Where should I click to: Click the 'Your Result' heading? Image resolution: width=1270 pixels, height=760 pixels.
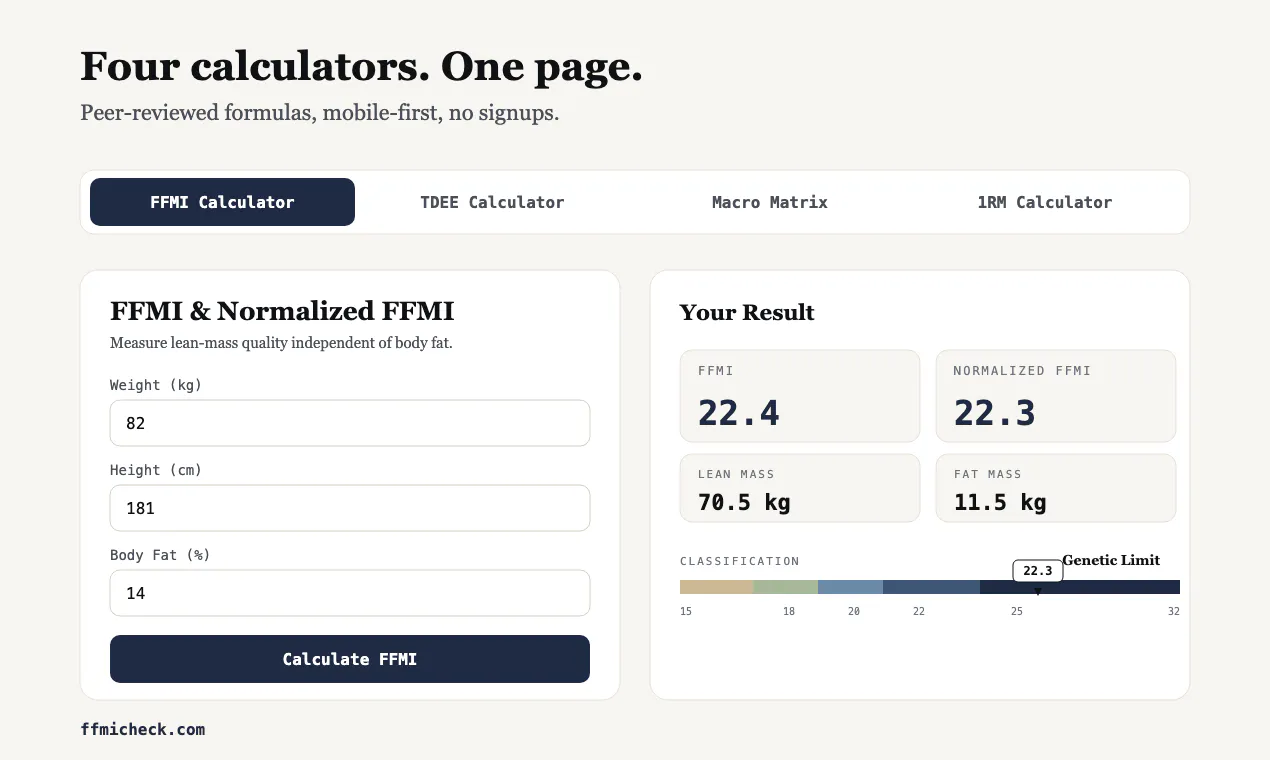click(x=747, y=313)
